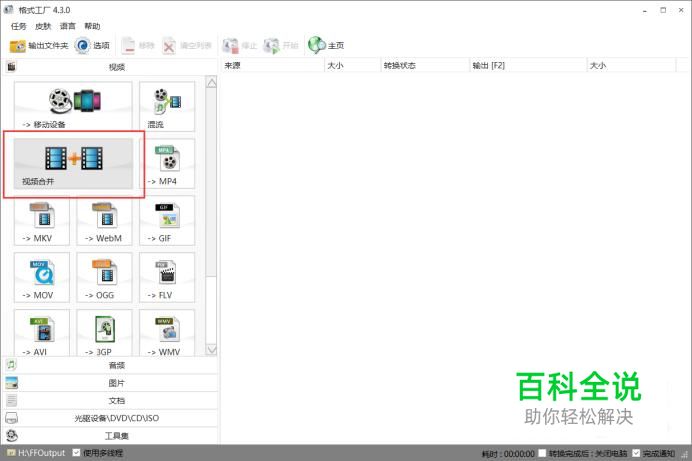692x461 pixels.
Task: Choose the 视频合并 video merge tile
Action: (73, 163)
